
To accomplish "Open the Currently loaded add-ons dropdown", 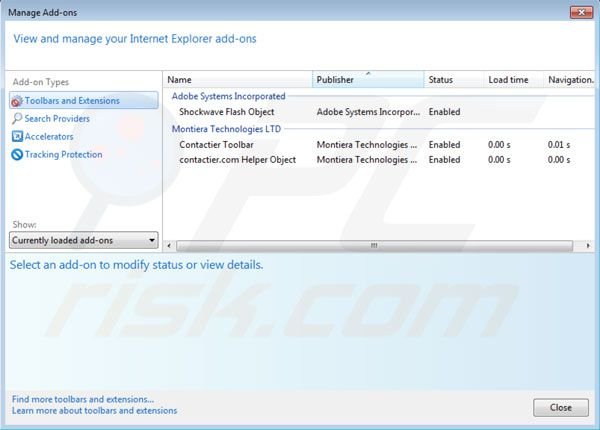I will click(x=84, y=240).
